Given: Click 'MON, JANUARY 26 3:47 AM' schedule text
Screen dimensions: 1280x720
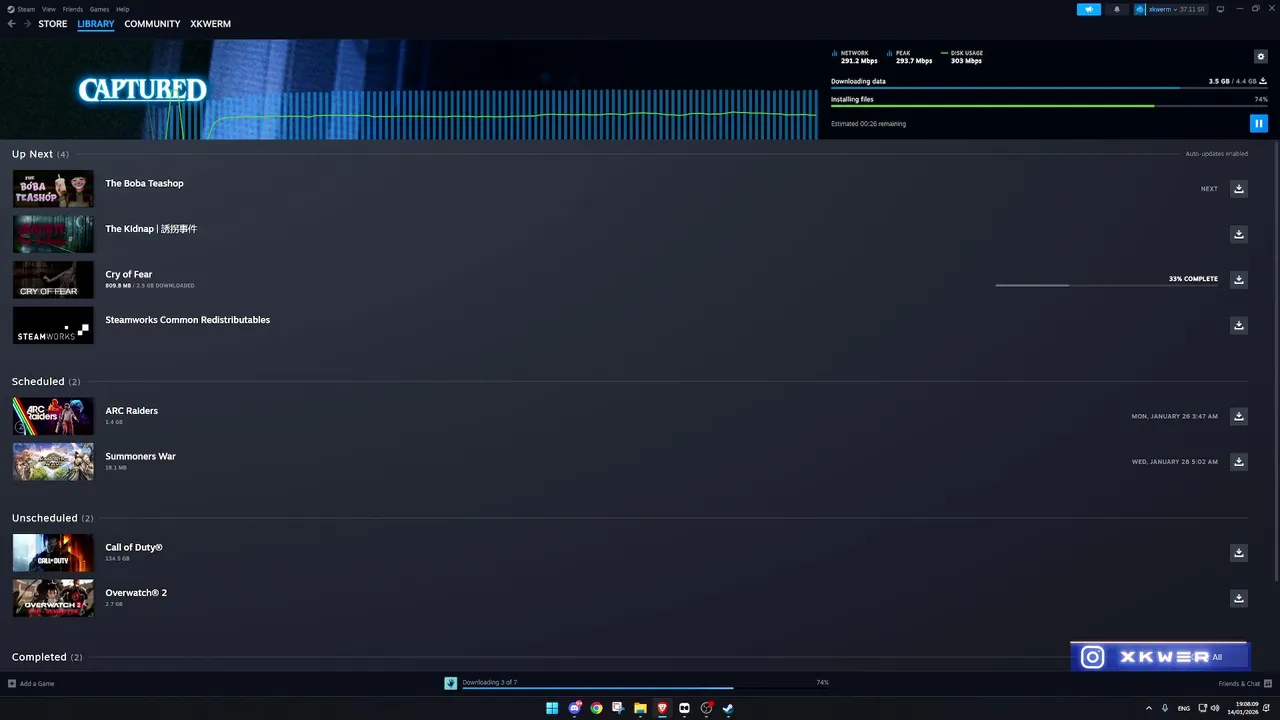Looking at the screenshot, I should click(x=1175, y=416).
